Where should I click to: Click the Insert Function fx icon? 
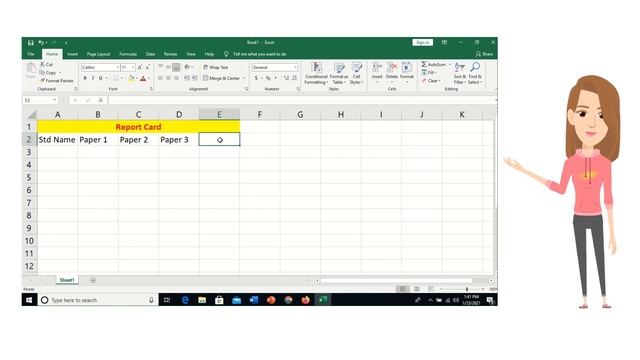pos(100,100)
